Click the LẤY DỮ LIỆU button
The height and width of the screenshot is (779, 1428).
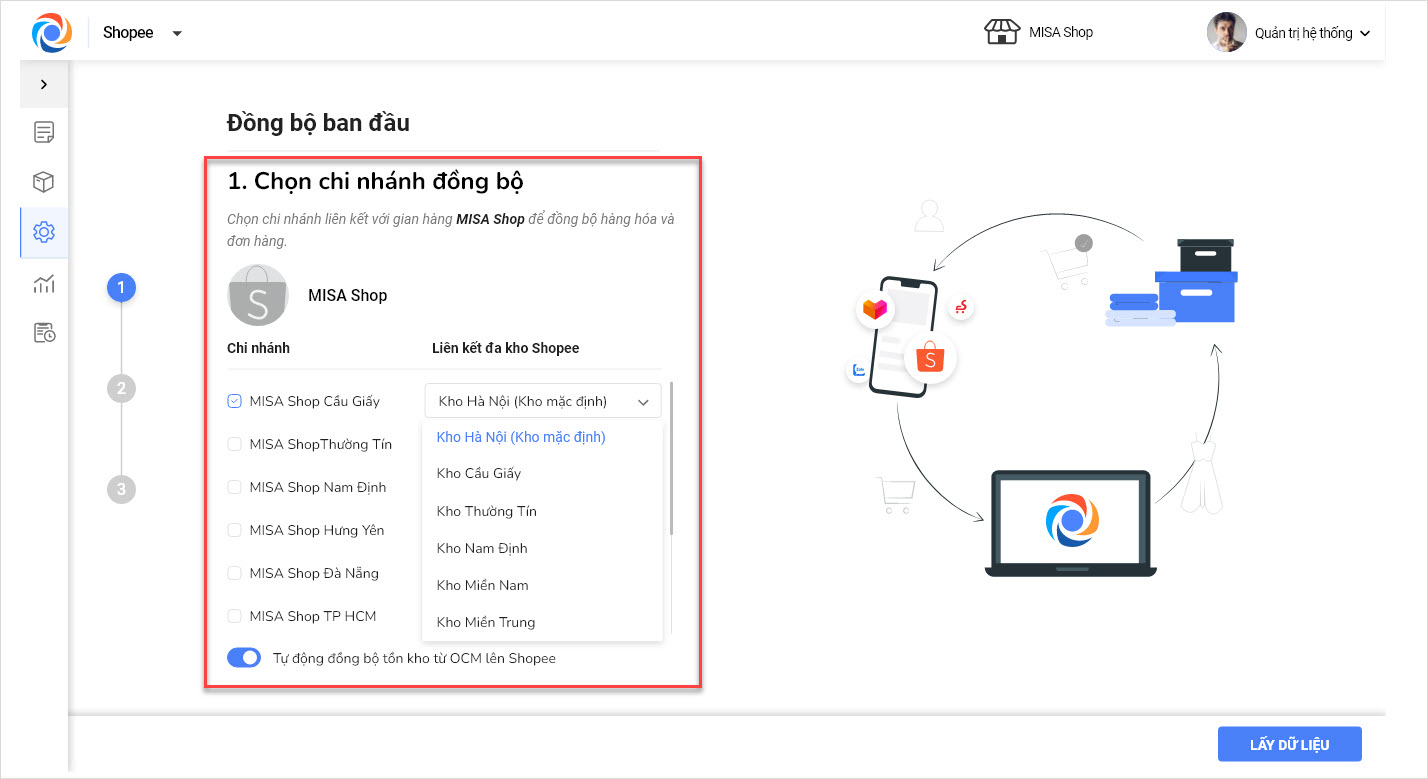click(x=1289, y=744)
